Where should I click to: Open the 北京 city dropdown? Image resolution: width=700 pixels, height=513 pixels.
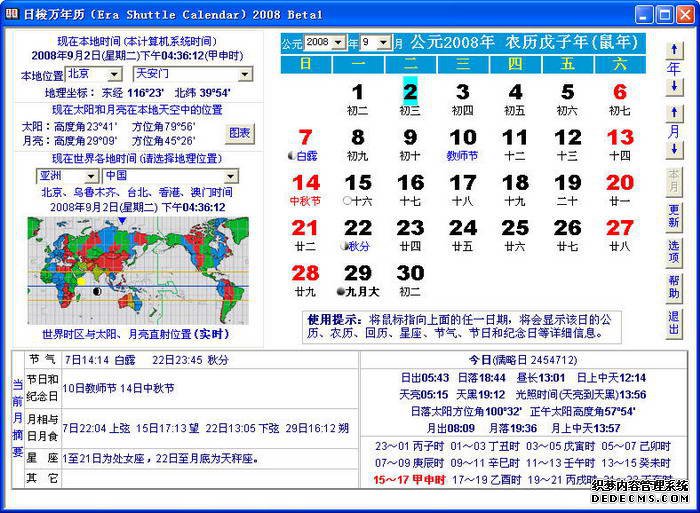pos(115,74)
